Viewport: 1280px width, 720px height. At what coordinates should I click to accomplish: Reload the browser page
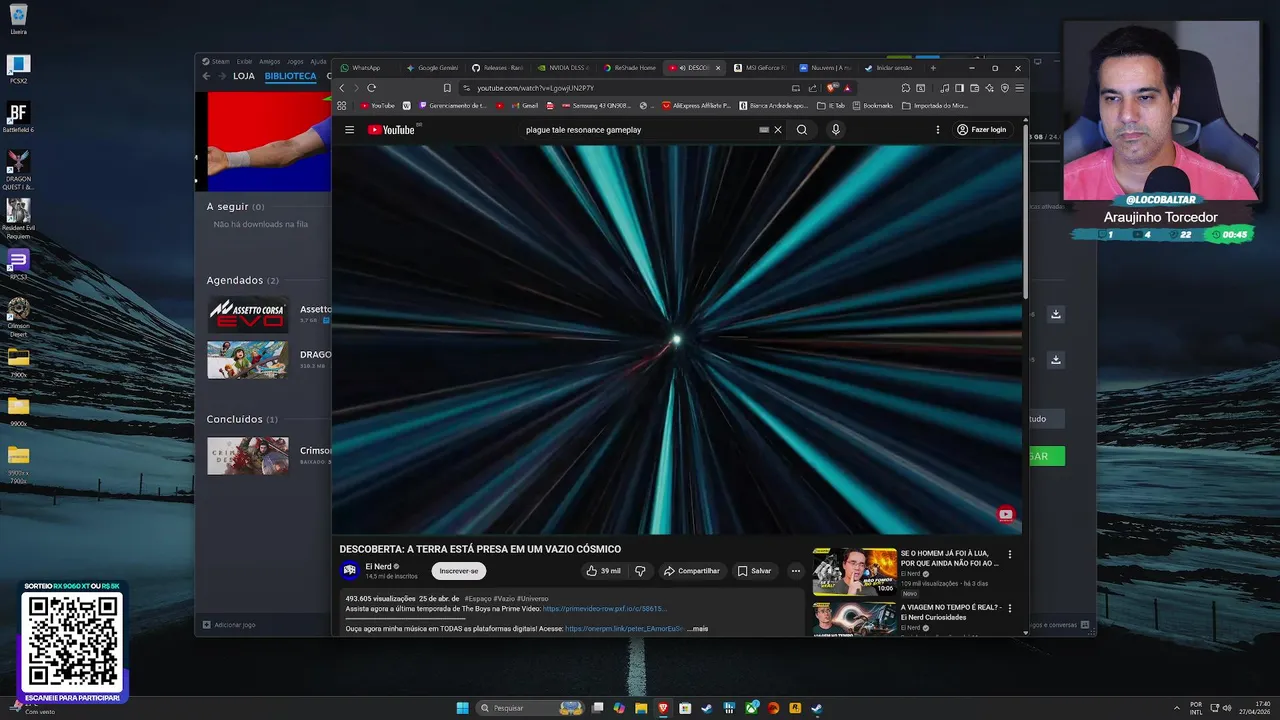pos(371,88)
